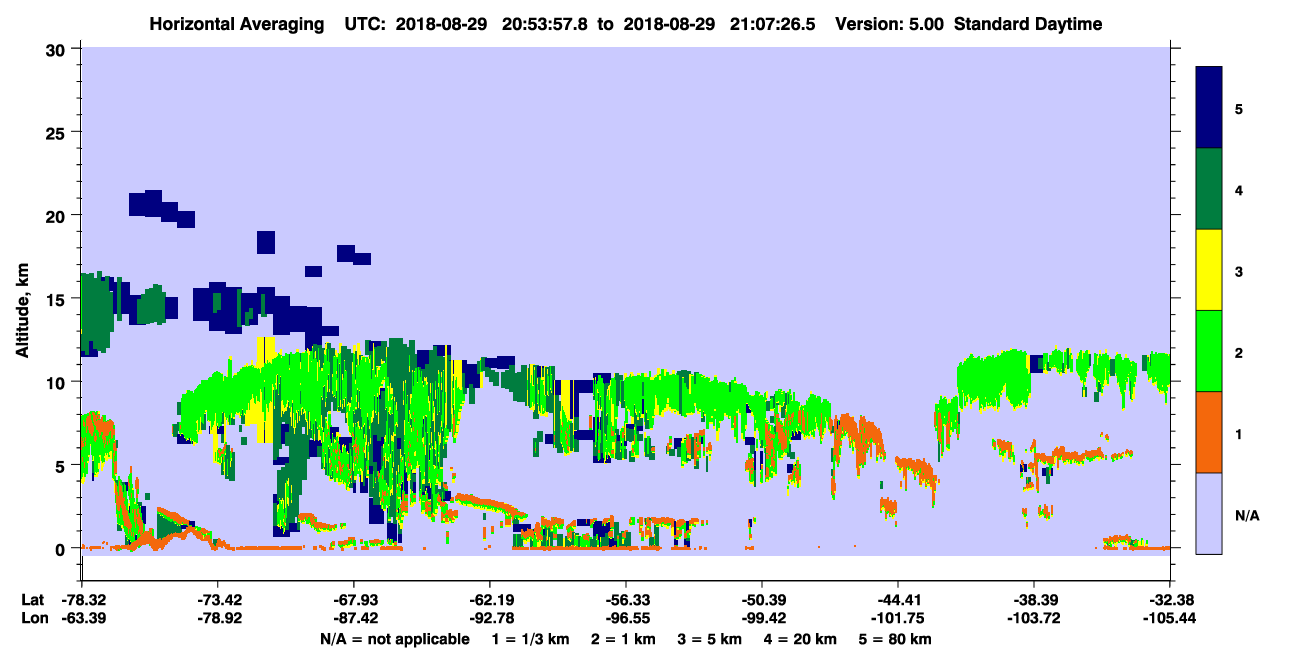The image size is (1300, 667).
Task: Click the yellow level 3 legend swatch
Action: pyautogui.click(x=1209, y=270)
